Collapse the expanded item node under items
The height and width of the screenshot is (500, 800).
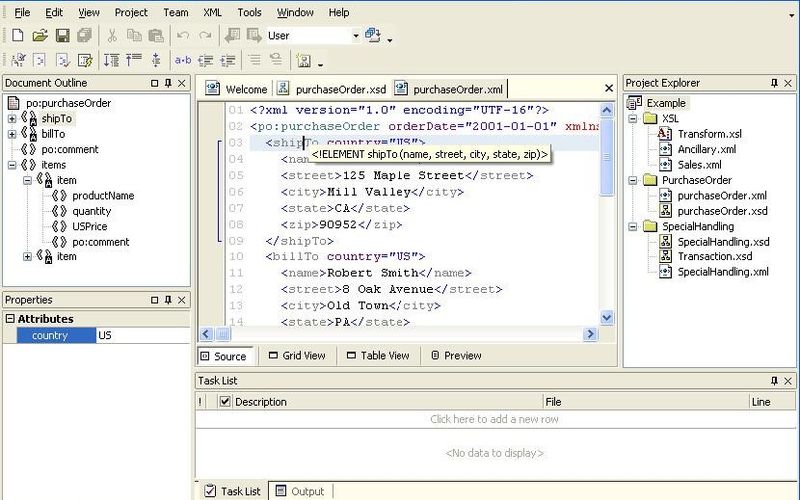click(27, 180)
